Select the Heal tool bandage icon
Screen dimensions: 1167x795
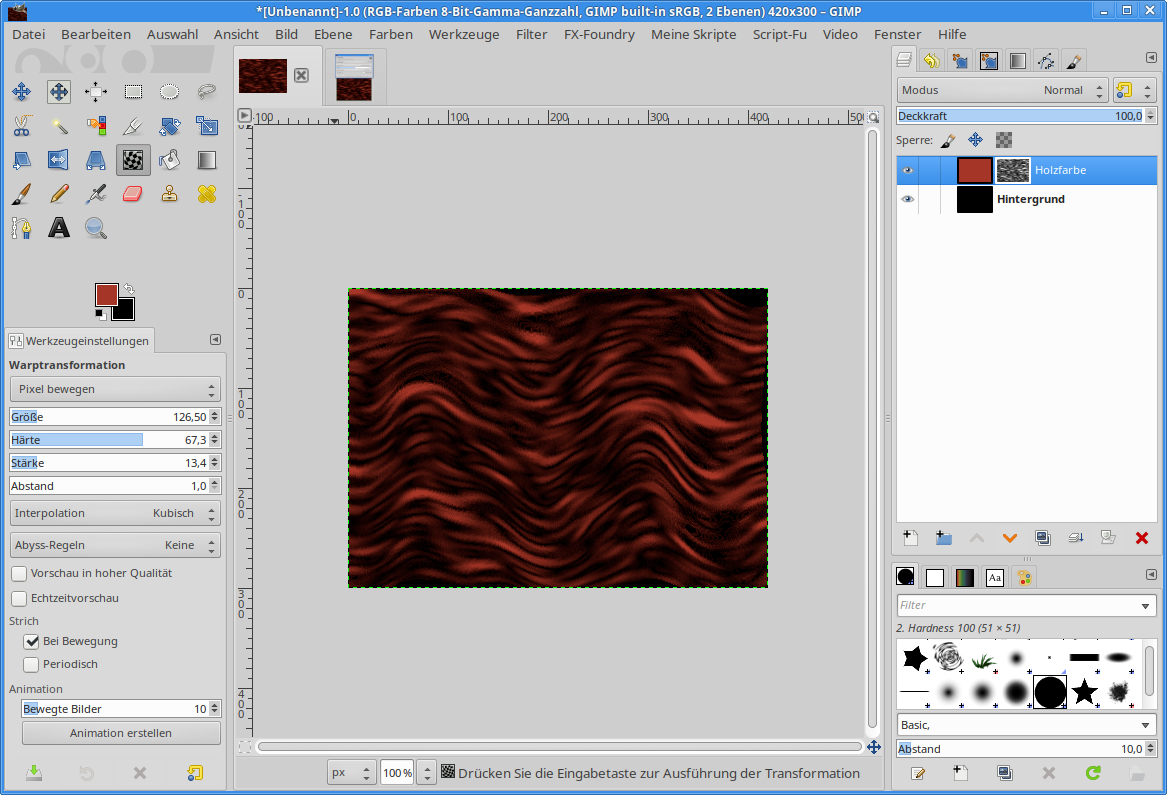207,194
